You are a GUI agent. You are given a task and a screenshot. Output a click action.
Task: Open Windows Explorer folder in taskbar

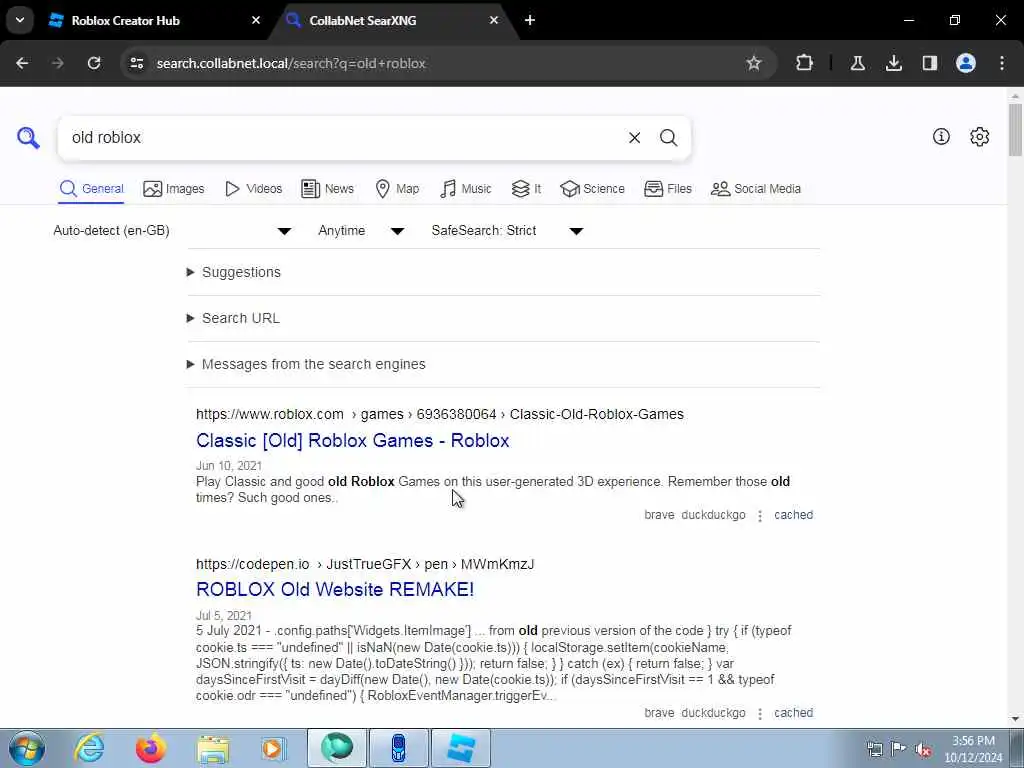(213, 748)
